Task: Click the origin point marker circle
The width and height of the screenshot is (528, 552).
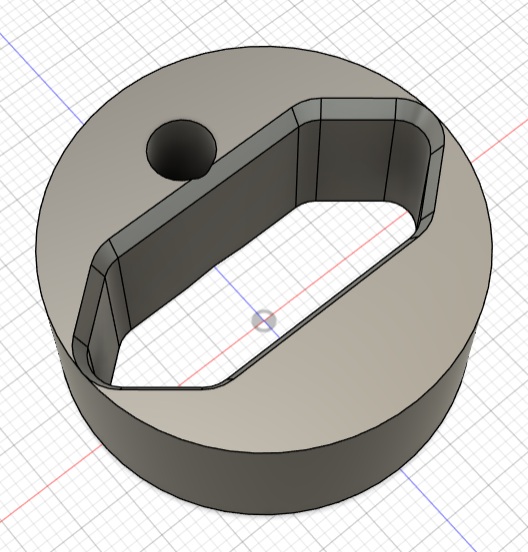Action: pyautogui.click(x=264, y=321)
